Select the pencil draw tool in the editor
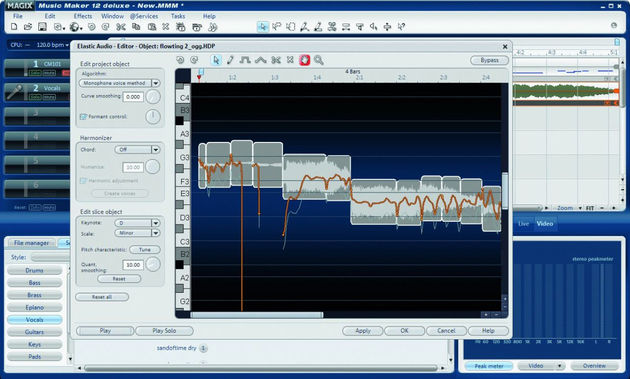 coord(230,60)
